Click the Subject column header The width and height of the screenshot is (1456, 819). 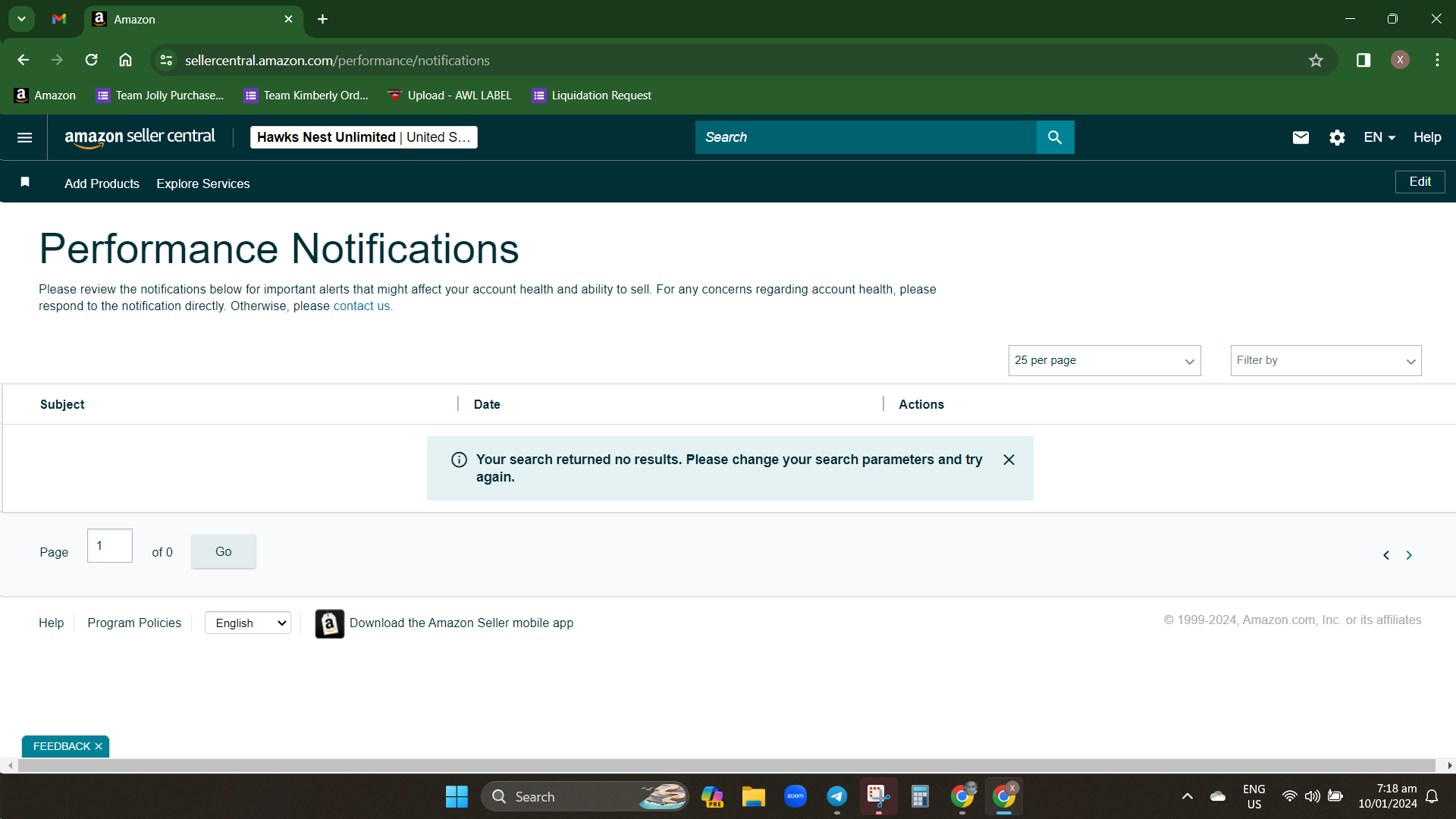tap(62, 404)
